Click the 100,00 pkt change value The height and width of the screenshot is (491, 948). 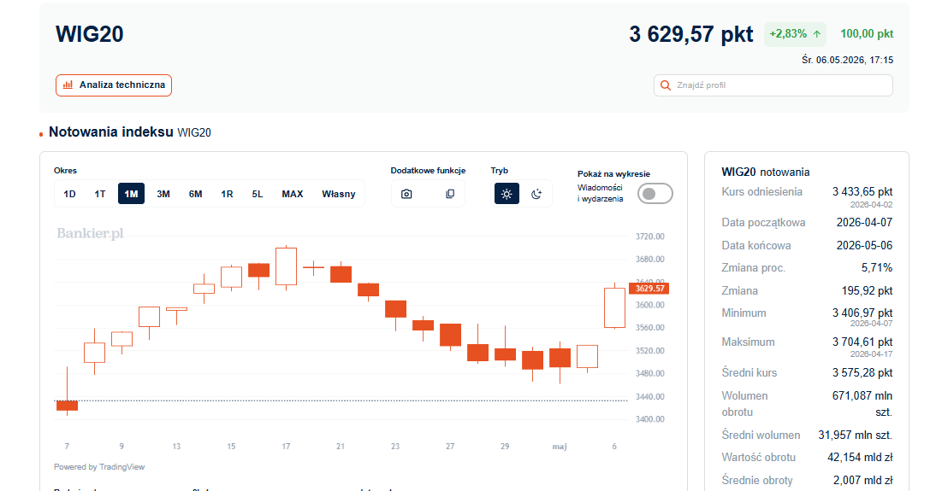pyautogui.click(x=866, y=34)
